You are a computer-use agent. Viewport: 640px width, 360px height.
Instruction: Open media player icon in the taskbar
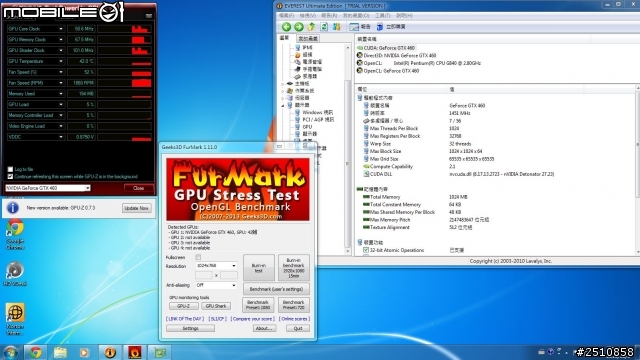(84, 352)
